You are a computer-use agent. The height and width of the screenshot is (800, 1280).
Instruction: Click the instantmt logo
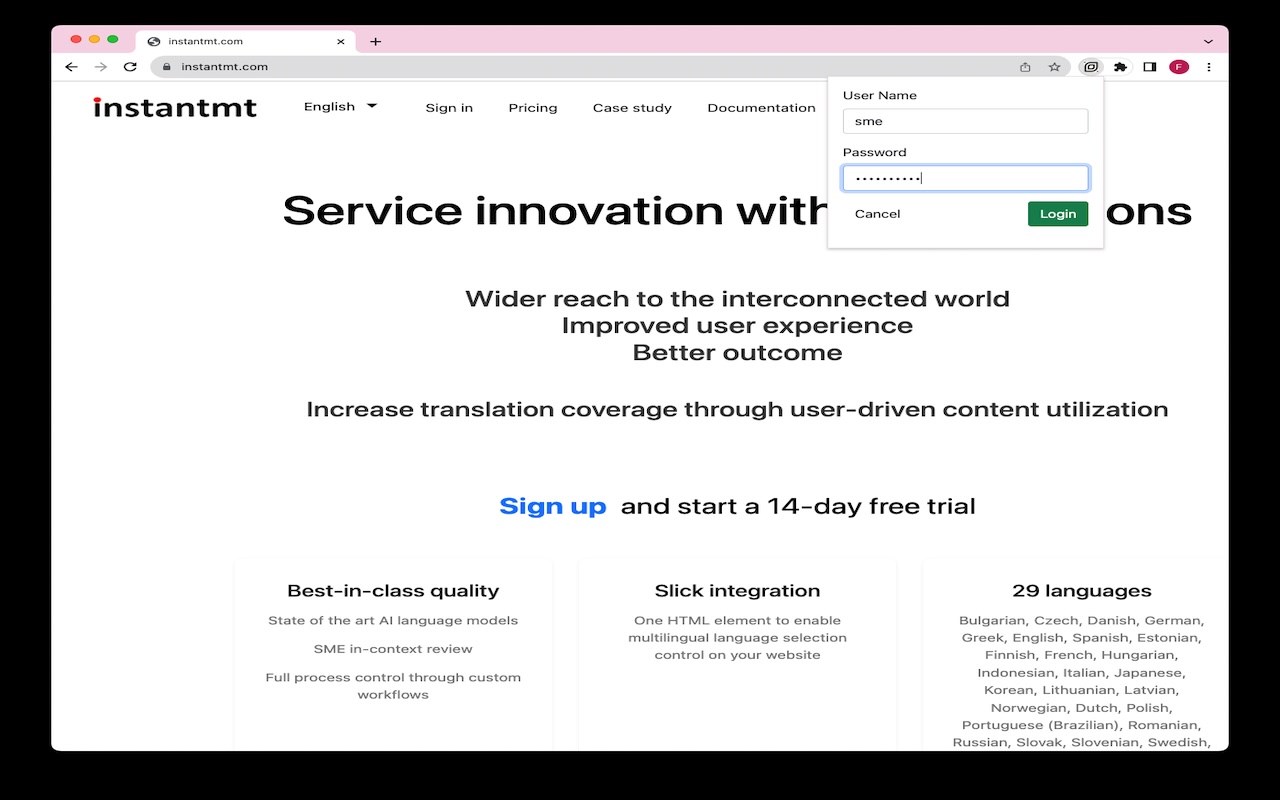[x=175, y=107]
